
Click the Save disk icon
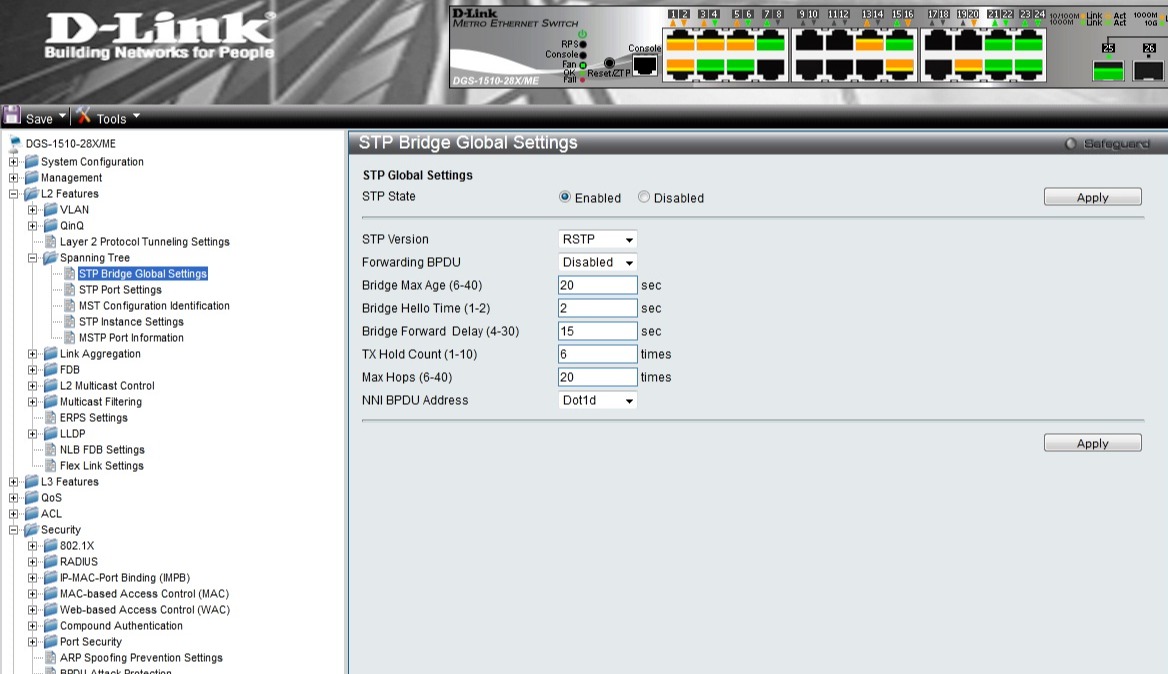click(12, 117)
